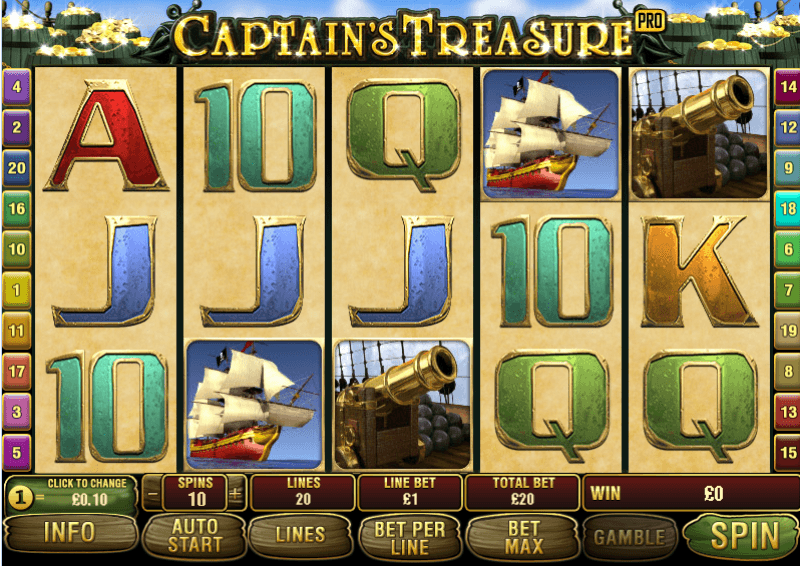
Task: Click the red A symbol on first reel
Action: coord(106,135)
